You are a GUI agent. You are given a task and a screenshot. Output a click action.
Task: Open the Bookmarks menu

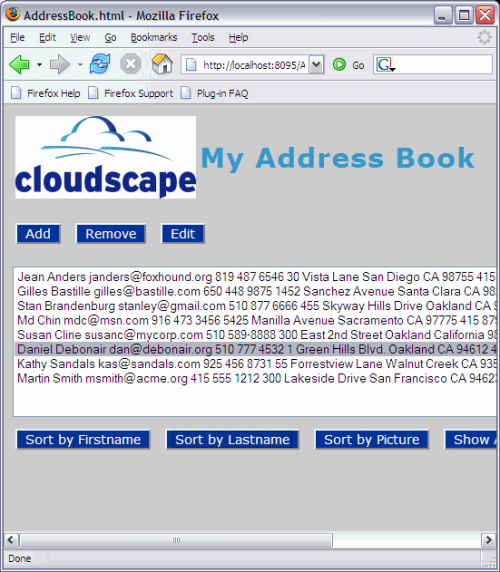point(154,38)
